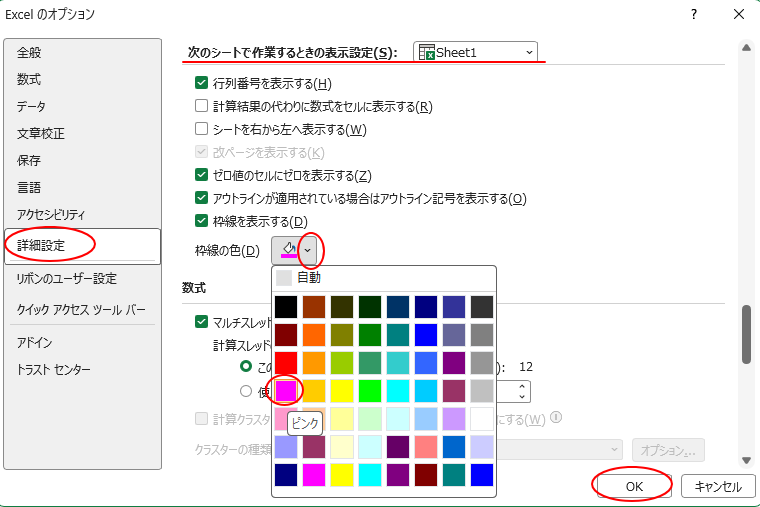Screen dimensions: 760x507
Task: Toggle ゼロ値のセルにゼロを表示する checkbox
Action: click(x=201, y=175)
